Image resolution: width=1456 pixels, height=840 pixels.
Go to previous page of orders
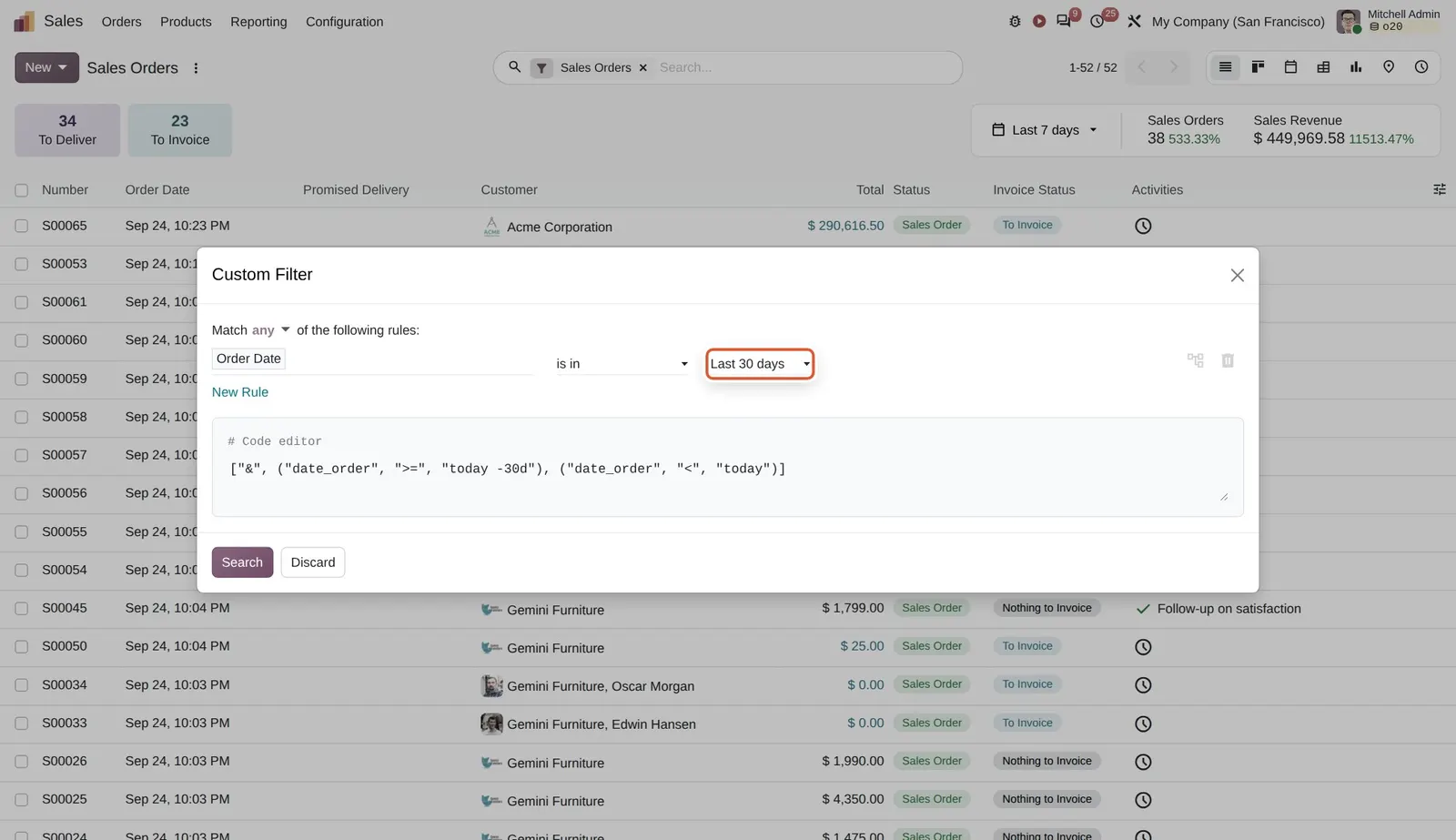[1141, 67]
